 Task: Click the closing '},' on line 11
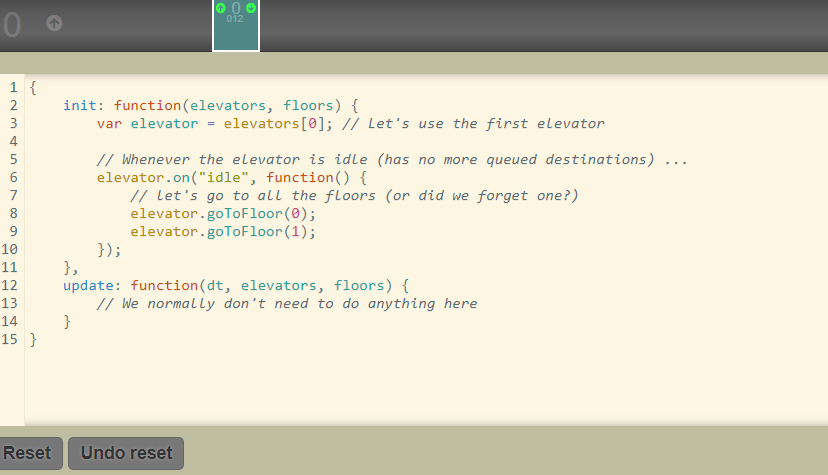pos(71,268)
